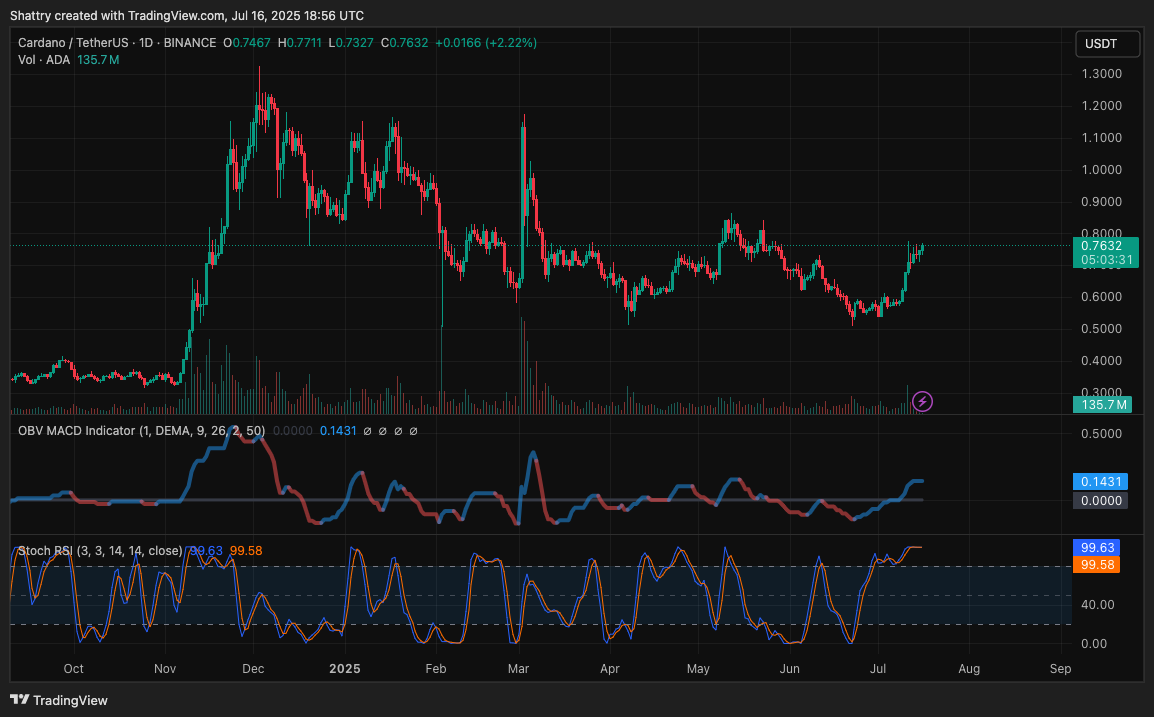1154x717 pixels.
Task: Click the Dec label on time axis
Action: click(x=252, y=668)
